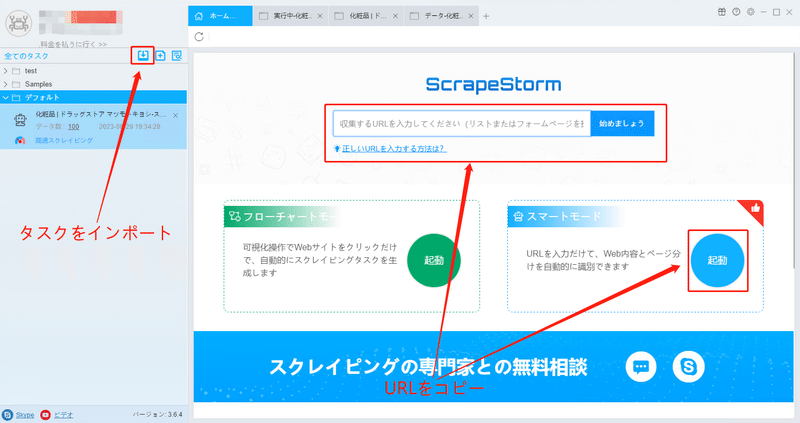Click the import task icon
The width and height of the screenshot is (800, 423).
[x=143, y=55]
